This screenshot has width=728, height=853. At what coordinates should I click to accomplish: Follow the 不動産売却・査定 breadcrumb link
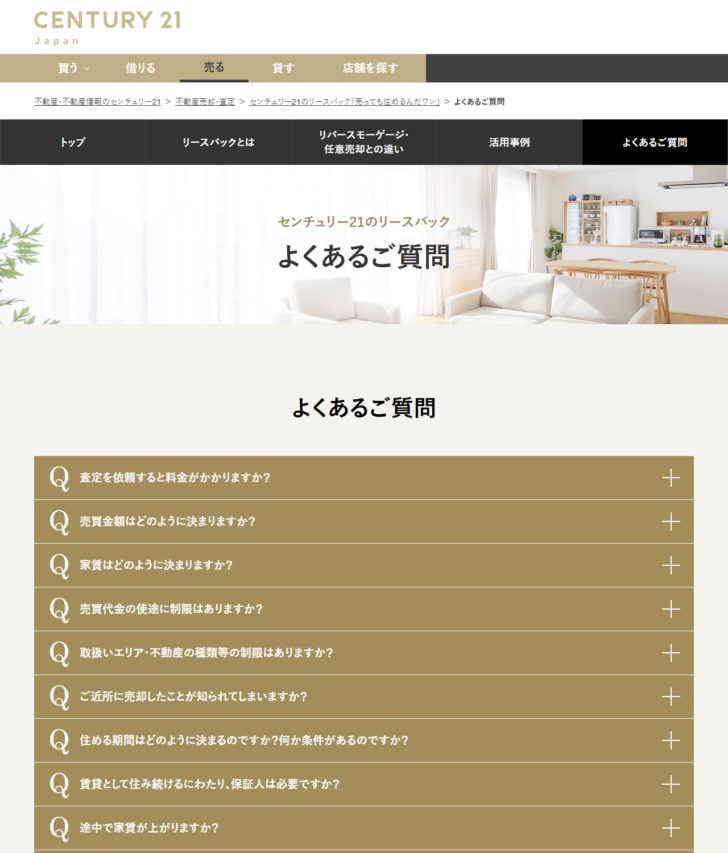205,102
